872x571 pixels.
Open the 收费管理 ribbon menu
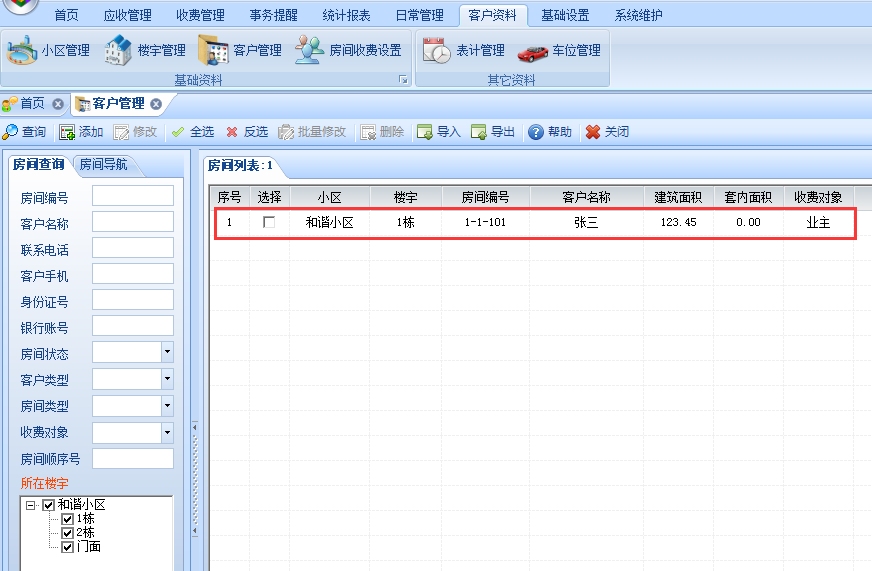click(x=200, y=15)
